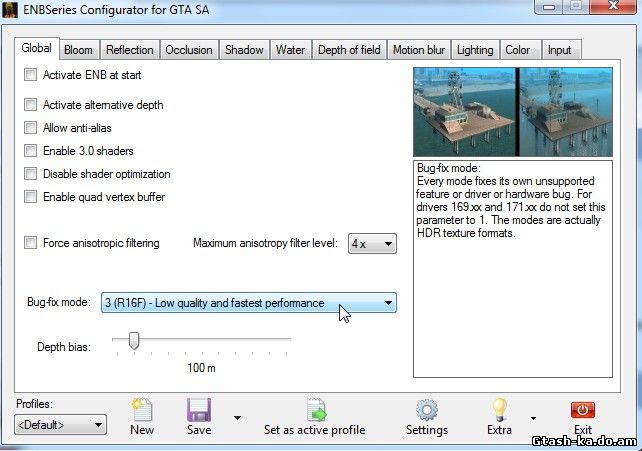
Task: Tick Enable 3.0 shaders checkbox
Action: 30,151
